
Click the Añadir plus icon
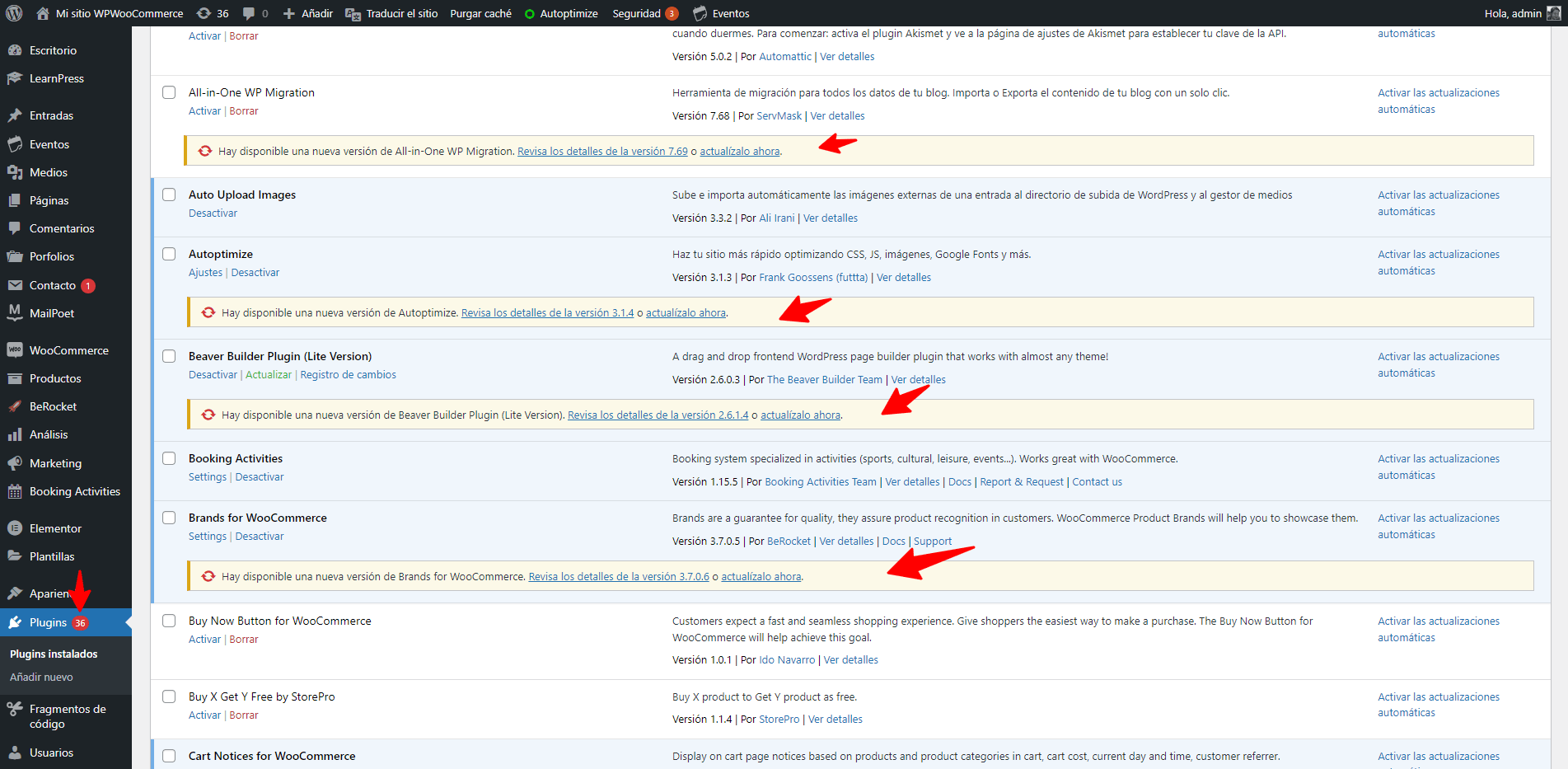(x=289, y=13)
